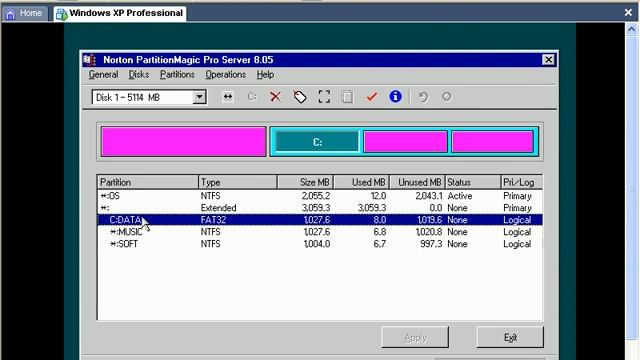
Task: Close the virtual machine tab with X
Action: click(628, 13)
